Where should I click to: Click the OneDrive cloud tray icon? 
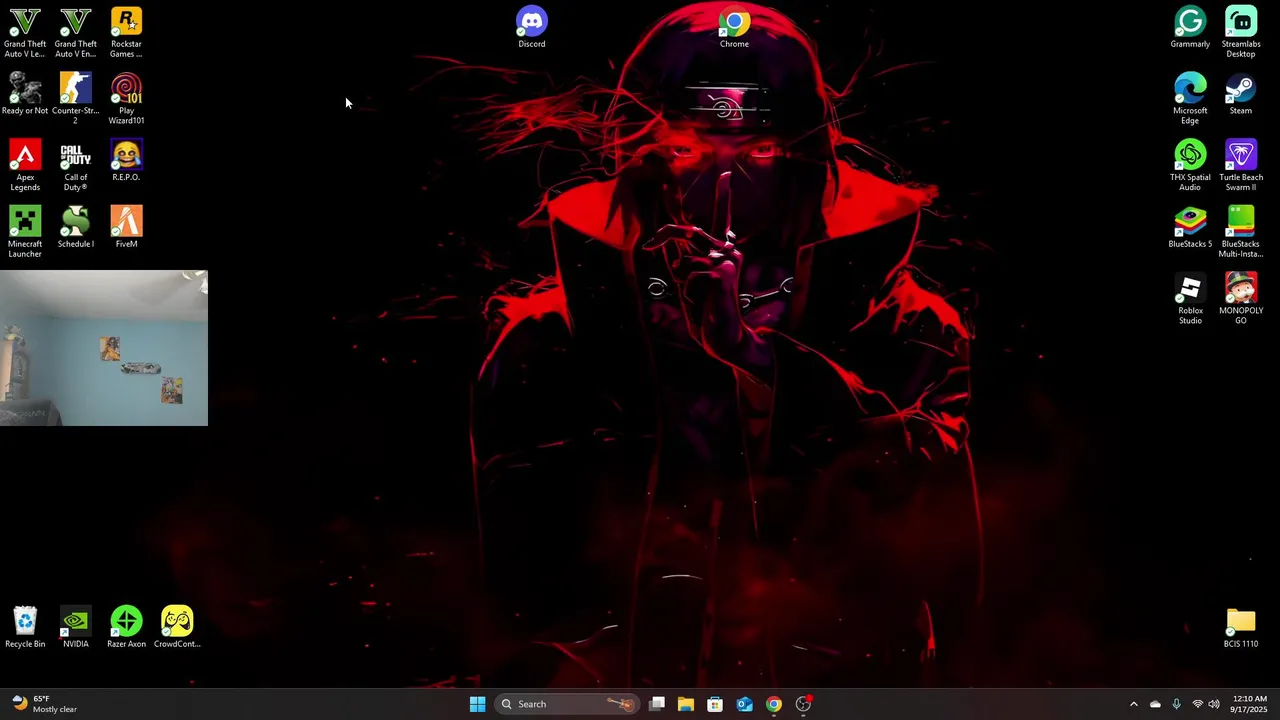(x=1155, y=704)
